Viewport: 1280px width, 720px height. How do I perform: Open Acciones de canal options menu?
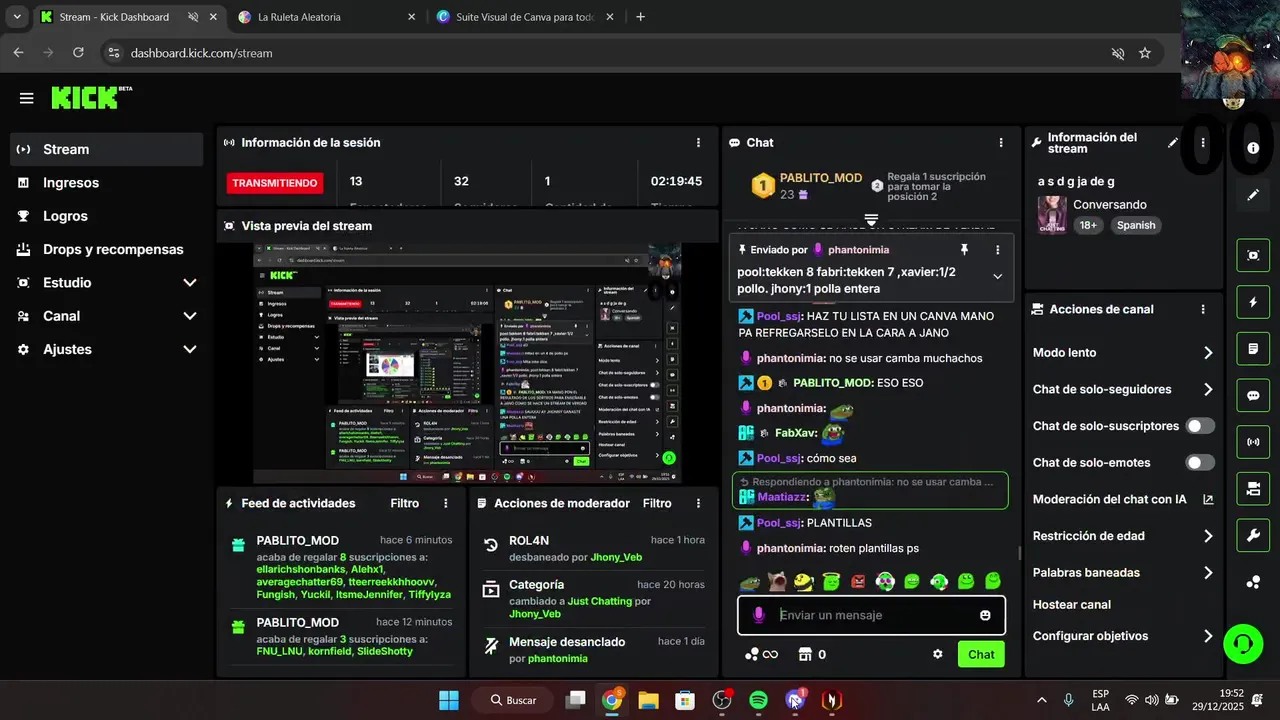1203,310
